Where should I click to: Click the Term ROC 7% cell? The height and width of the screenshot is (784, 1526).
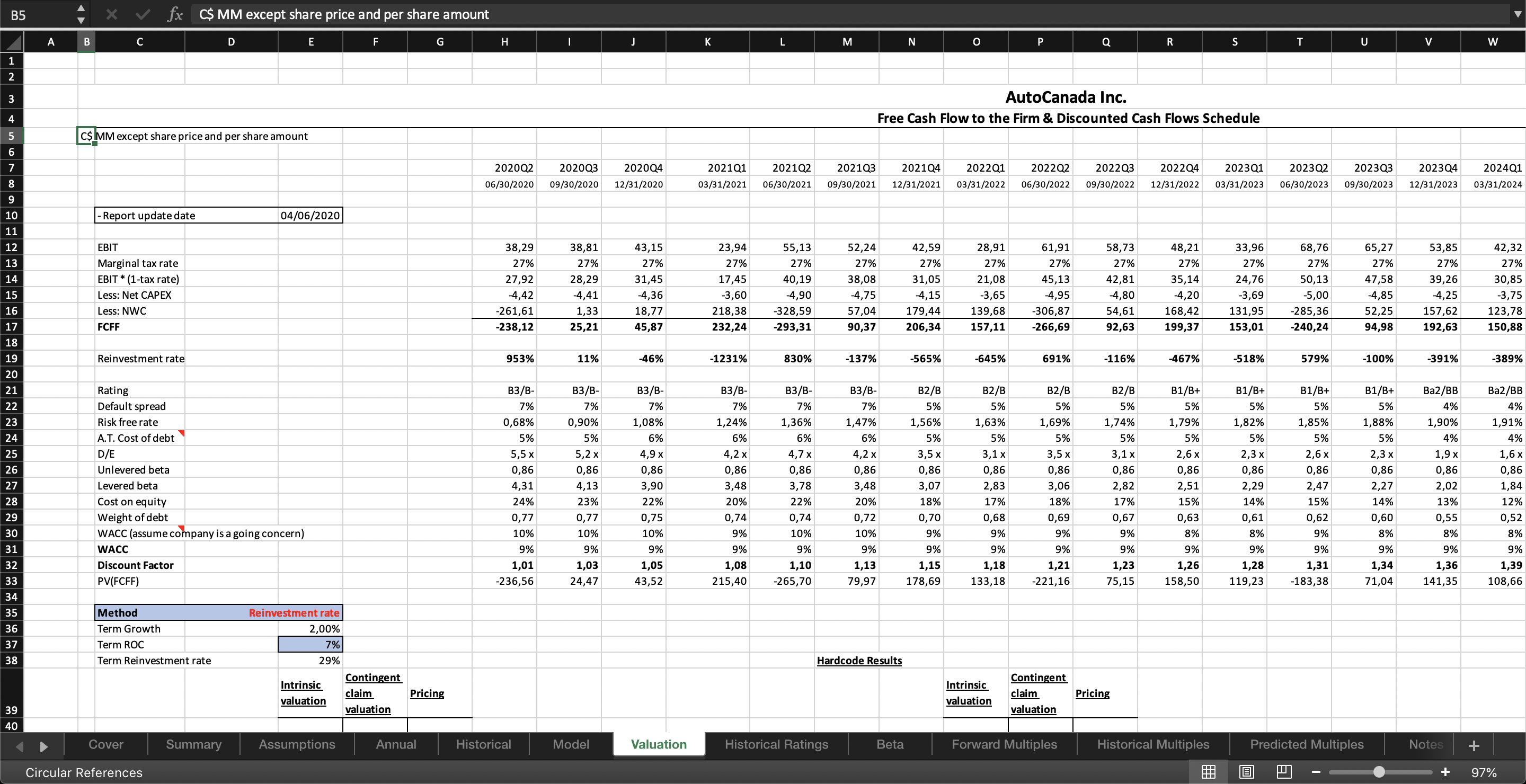pyautogui.click(x=310, y=644)
